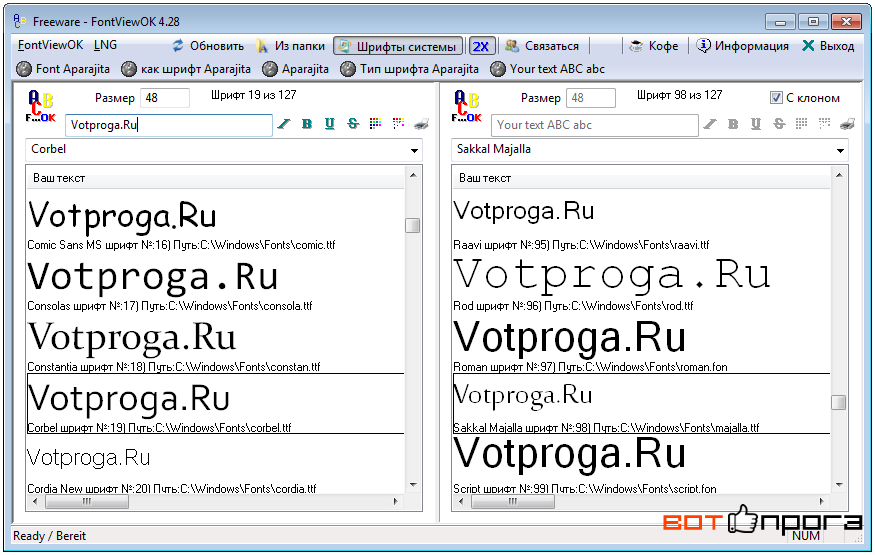
Task: Click right list vertical scrollbar down arrow
Action: click(839, 485)
